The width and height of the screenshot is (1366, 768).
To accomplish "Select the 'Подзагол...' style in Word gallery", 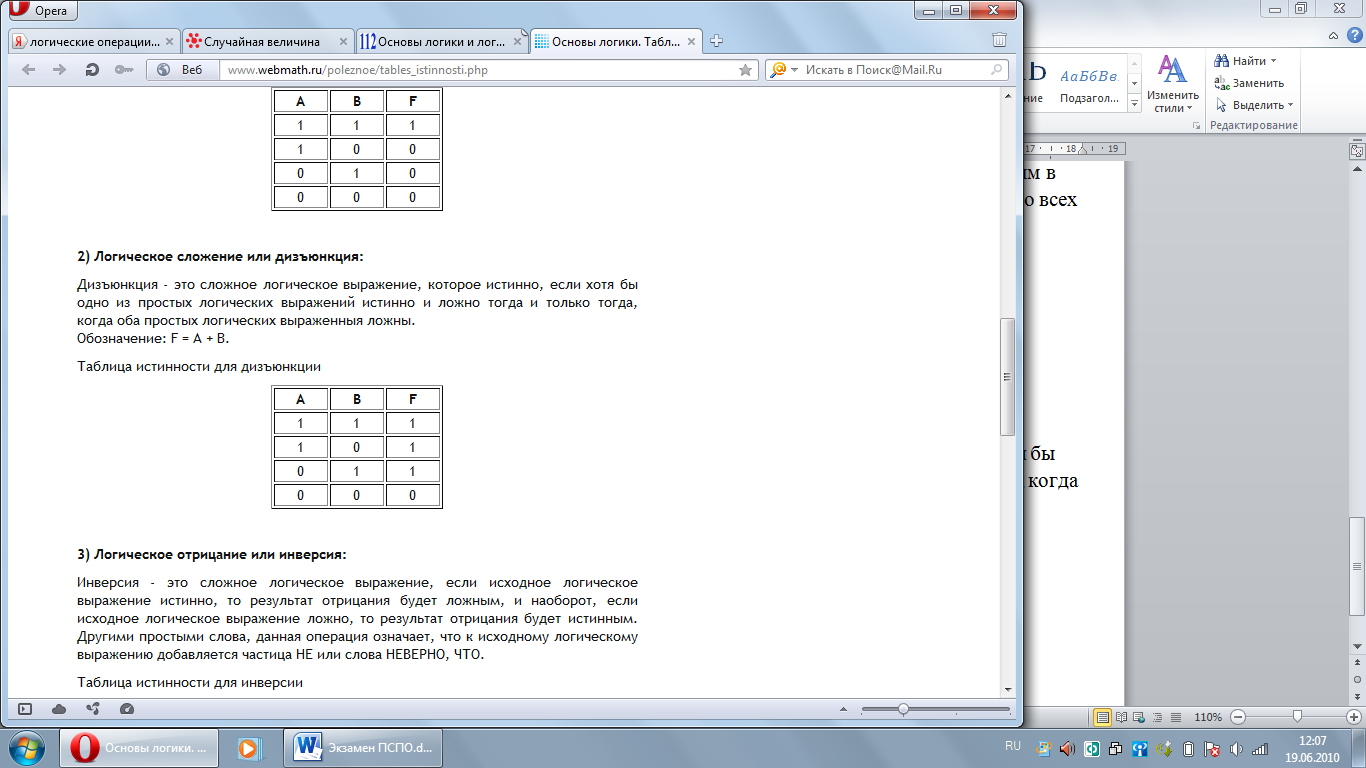I will pos(1088,84).
